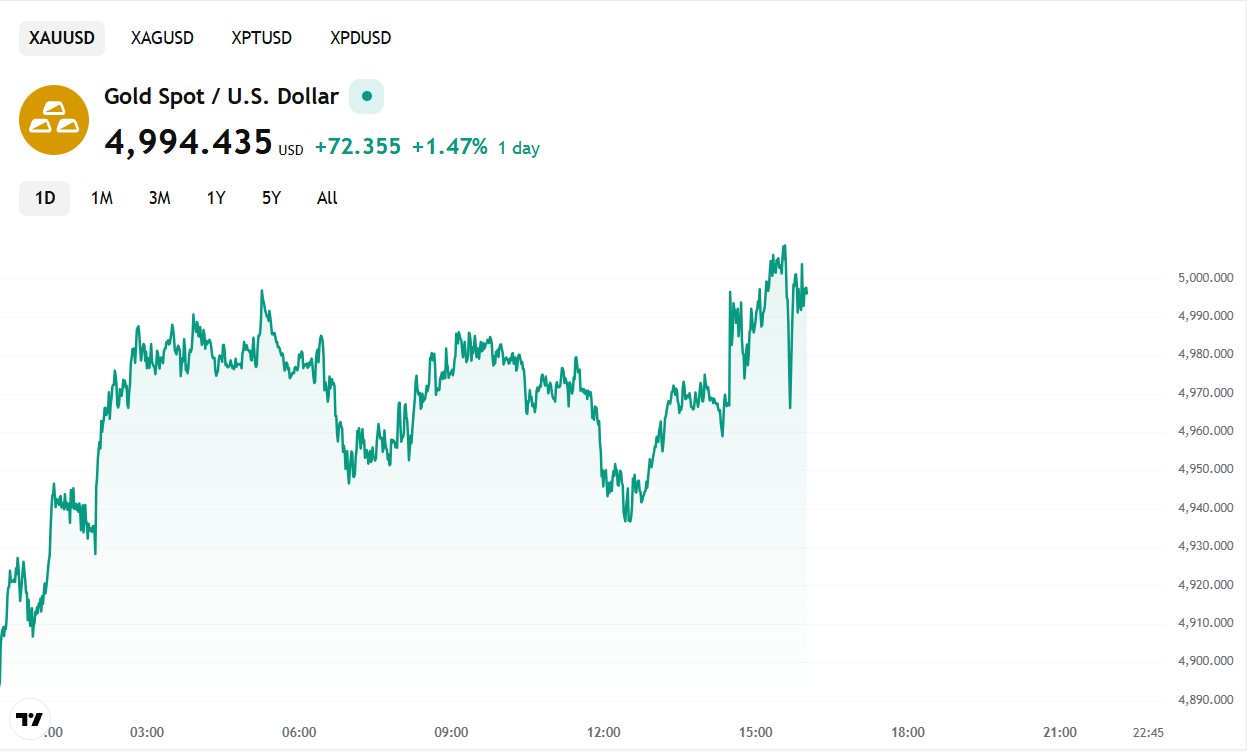1247x752 pixels.
Task: Open the XPDUSD symbol tab
Action: coord(360,37)
